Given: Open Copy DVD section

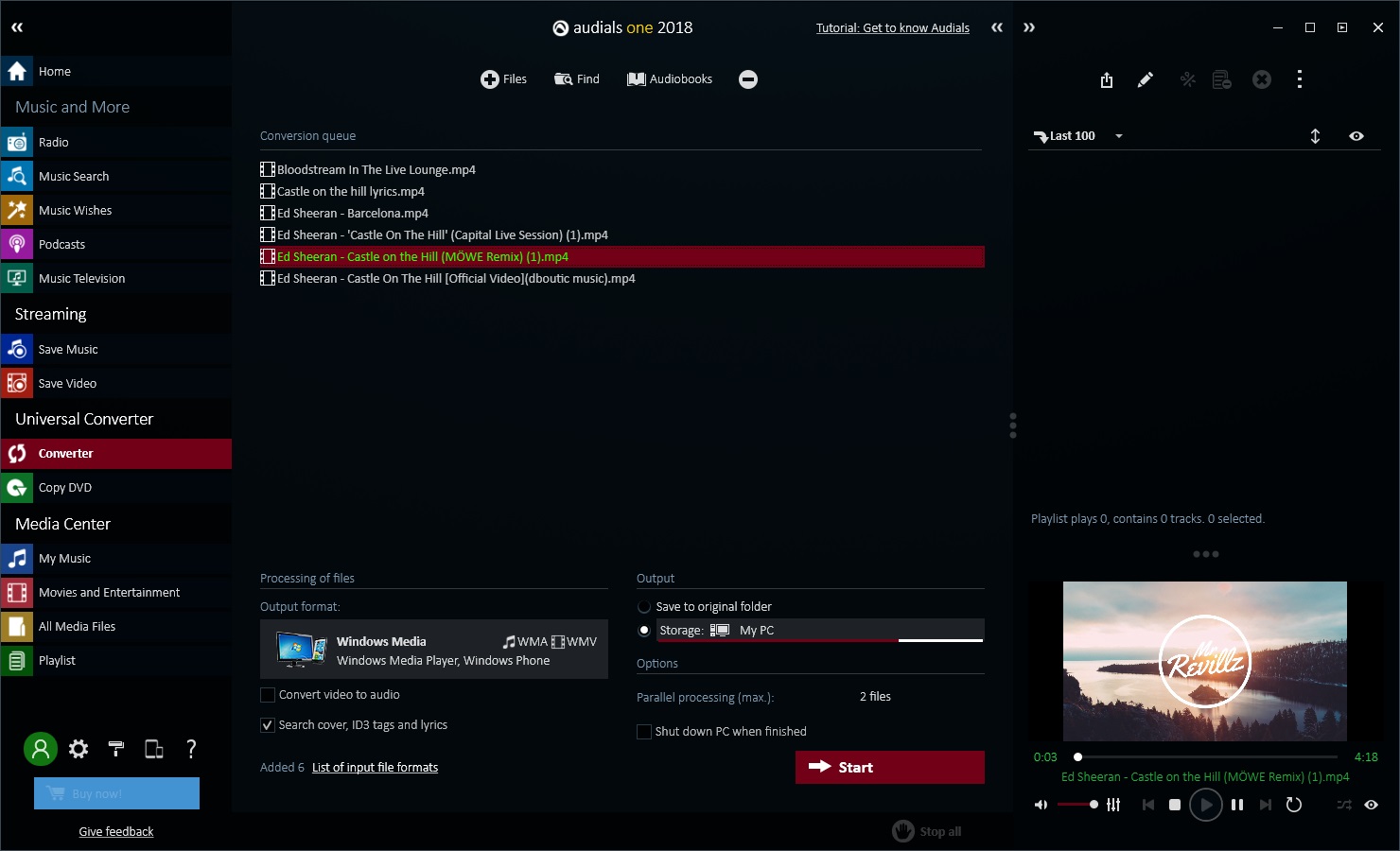Looking at the screenshot, I should point(115,488).
